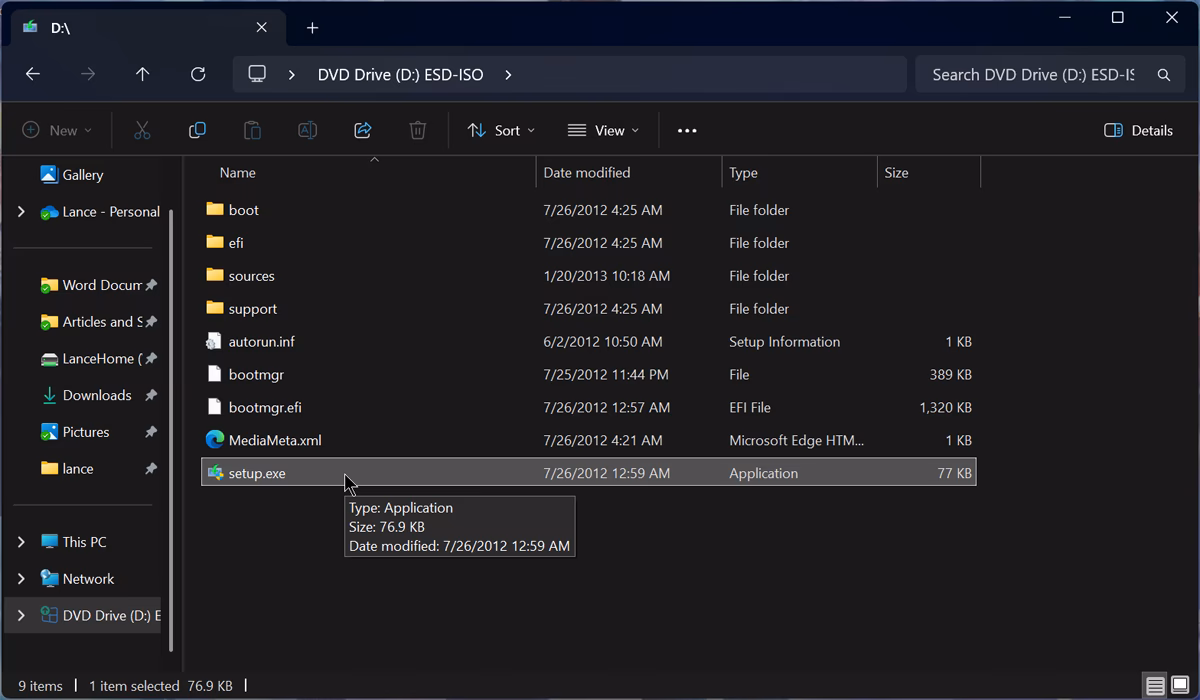Viewport: 1200px width, 700px height.
Task: Select the Rename icon
Action: pos(307,130)
